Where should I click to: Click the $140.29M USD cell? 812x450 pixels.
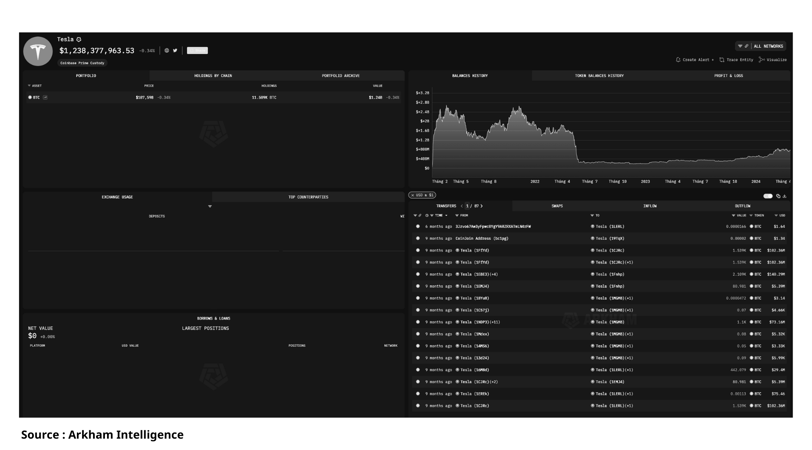pyautogui.click(x=776, y=274)
